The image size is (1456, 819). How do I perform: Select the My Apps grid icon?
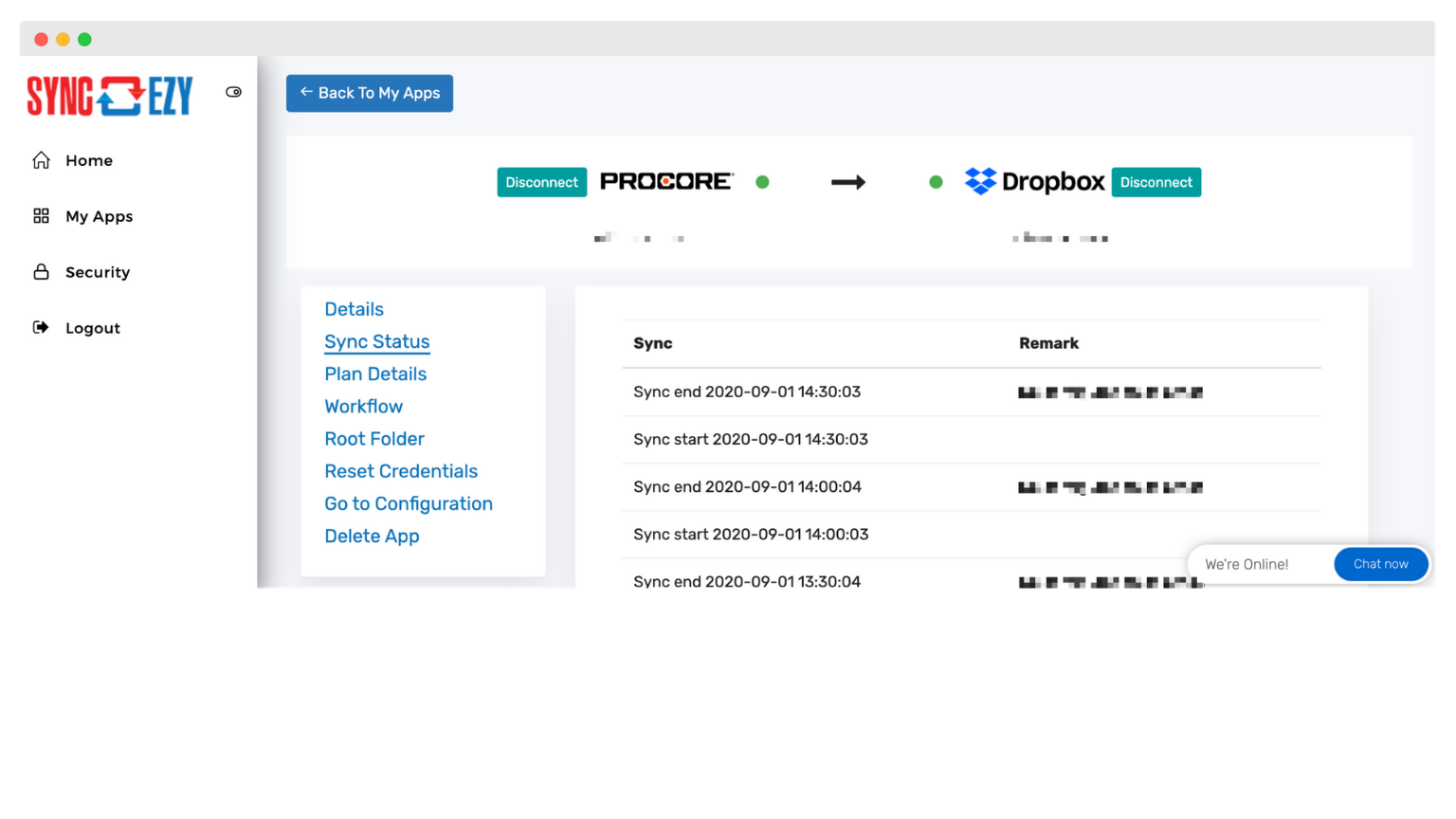tap(41, 215)
